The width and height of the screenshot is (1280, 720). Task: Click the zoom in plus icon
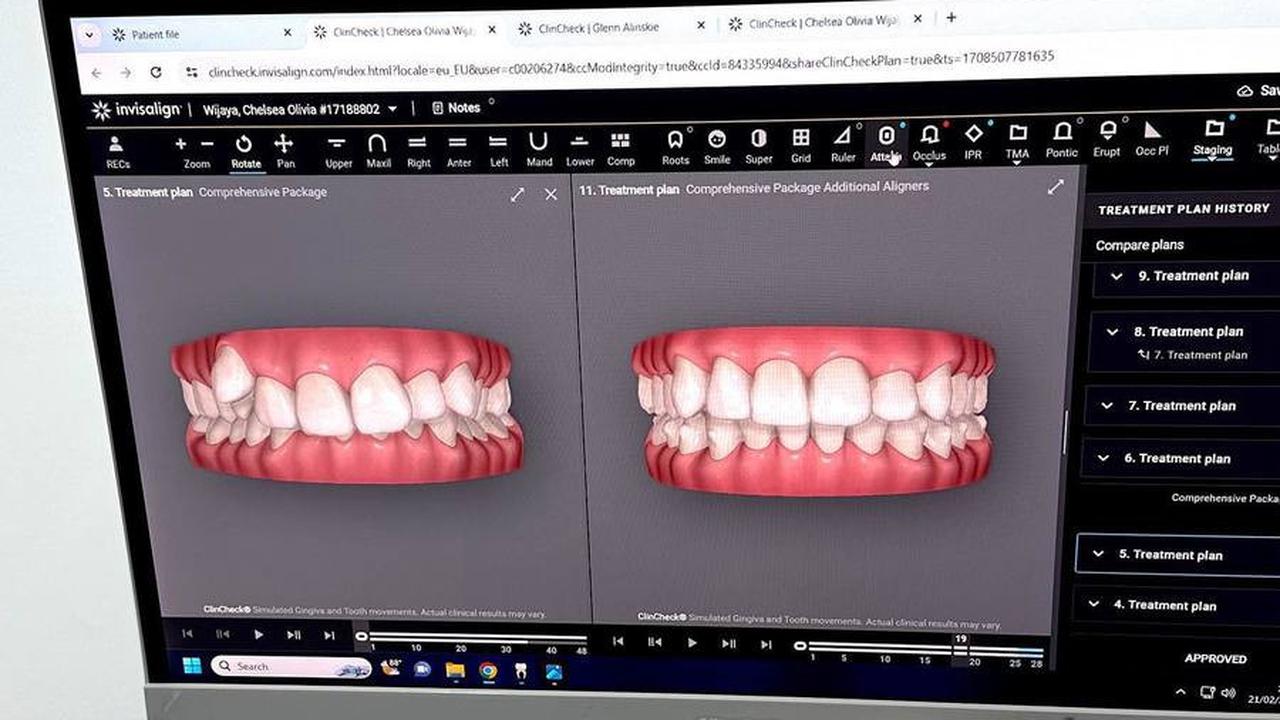coord(181,144)
